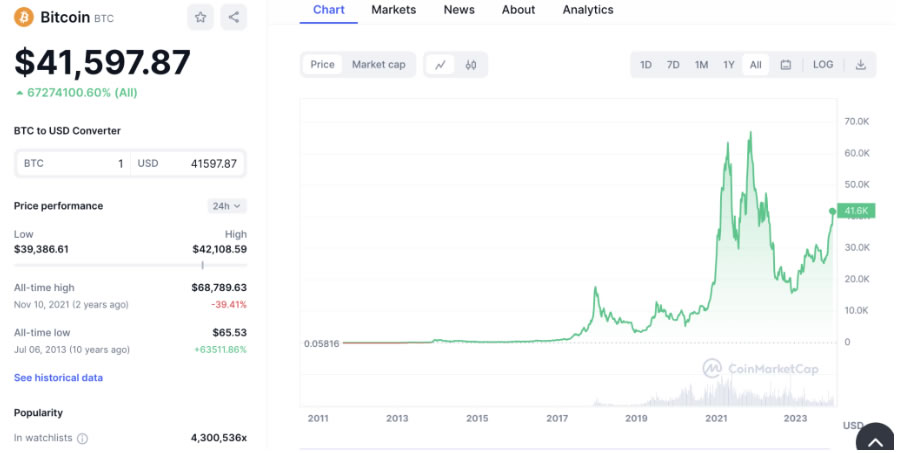
Task: Select the 1Y time range
Action: click(729, 65)
